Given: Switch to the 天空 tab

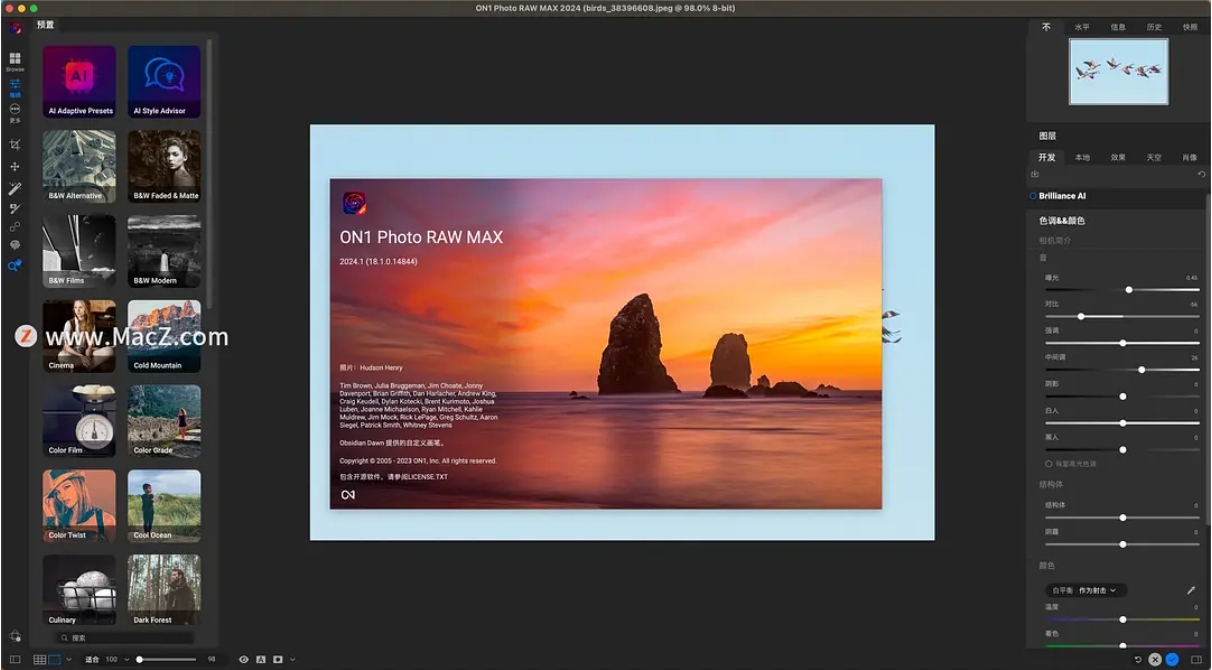Looking at the screenshot, I should coord(1153,157).
